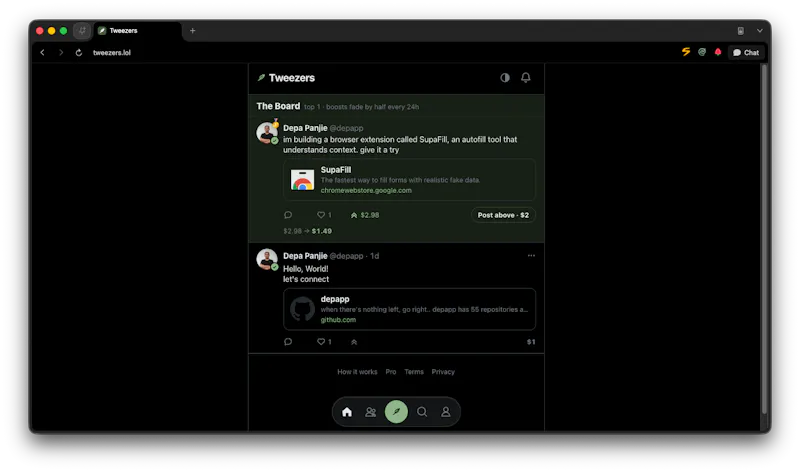The height and width of the screenshot is (472, 800).
Task: Open the Terms footer link
Action: click(414, 372)
